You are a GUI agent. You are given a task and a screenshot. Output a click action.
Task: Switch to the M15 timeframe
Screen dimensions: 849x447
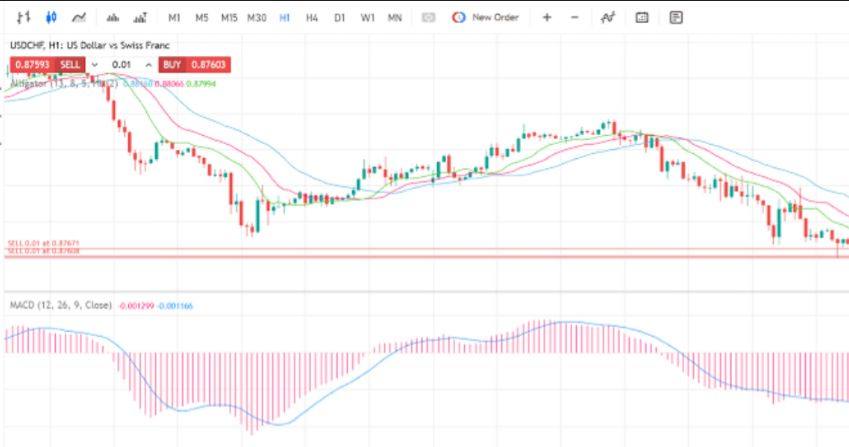tap(229, 18)
